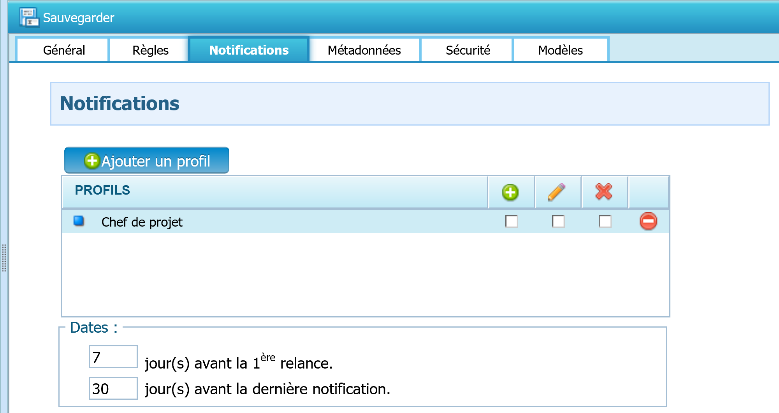Click the Sauvegarder save label
Screen dimensions: 779x413
click(x=79, y=18)
